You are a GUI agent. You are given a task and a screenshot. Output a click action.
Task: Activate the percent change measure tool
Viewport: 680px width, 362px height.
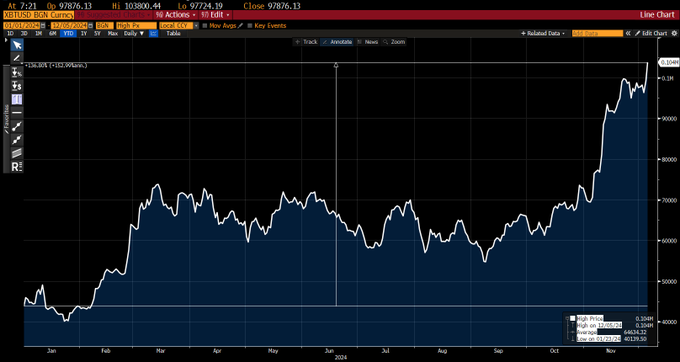tap(17, 72)
